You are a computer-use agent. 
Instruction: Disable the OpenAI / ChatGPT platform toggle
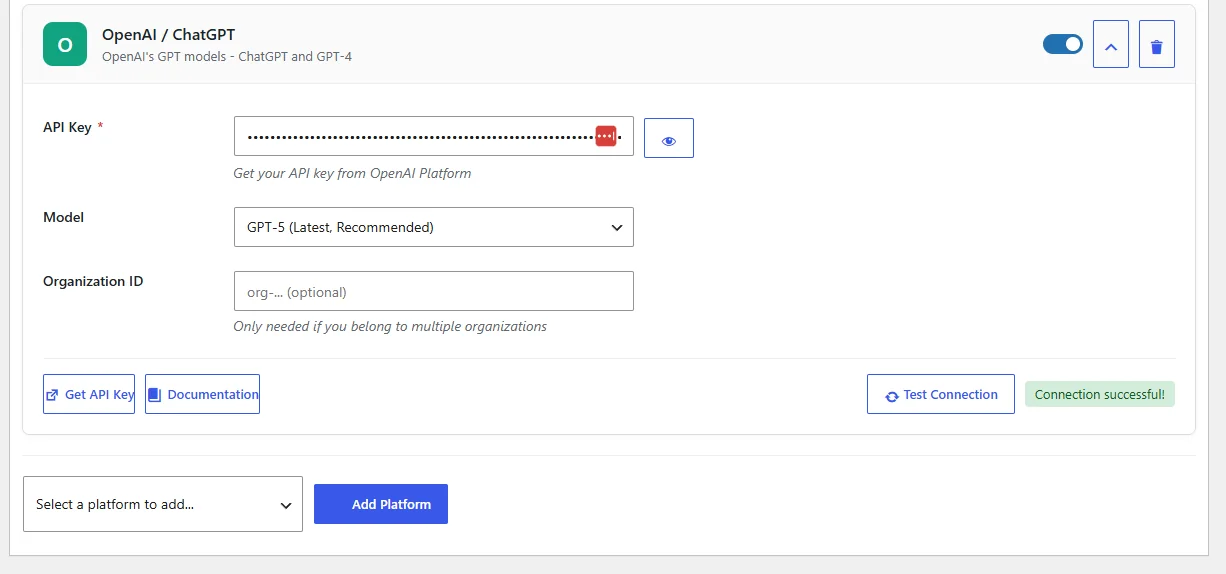click(1063, 44)
